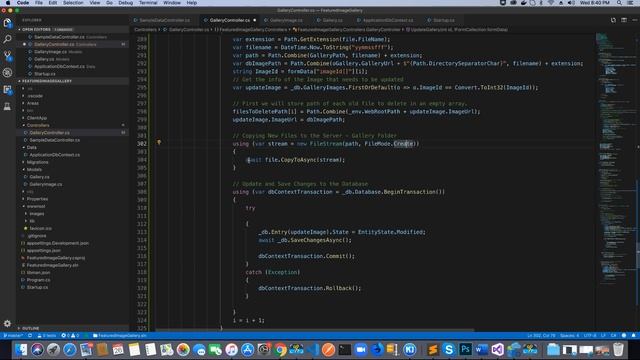Open the Extensions view in activity bar
This screenshot has height=360, width=640.
(7, 89)
